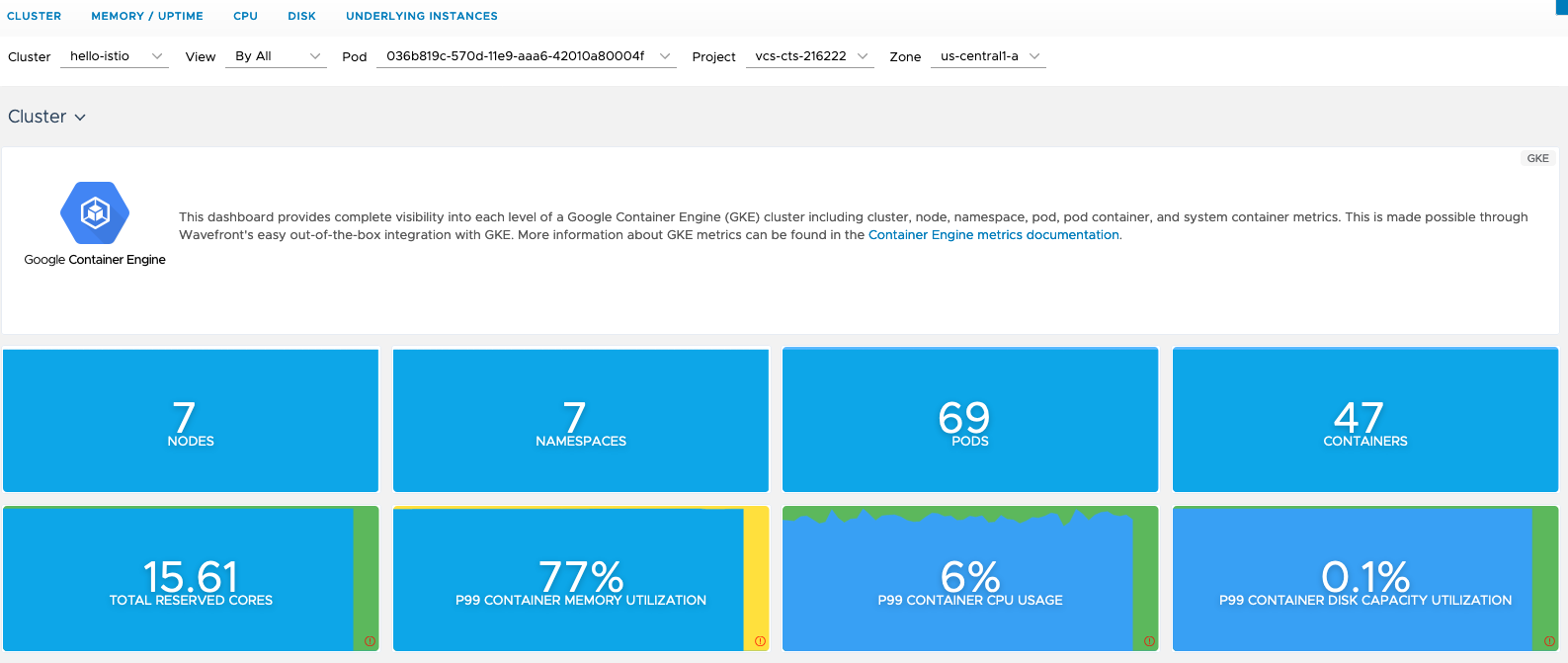Open the Cluster dropdown showing hello-istio
The width and height of the screenshot is (1568, 663).
tap(115, 56)
